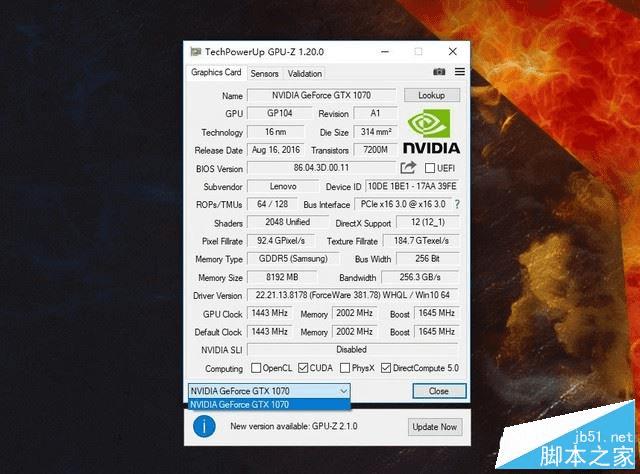Viewport: 640px width, 474px height.
Task: Click the BIOS export share icon
Action: point(408,167)
